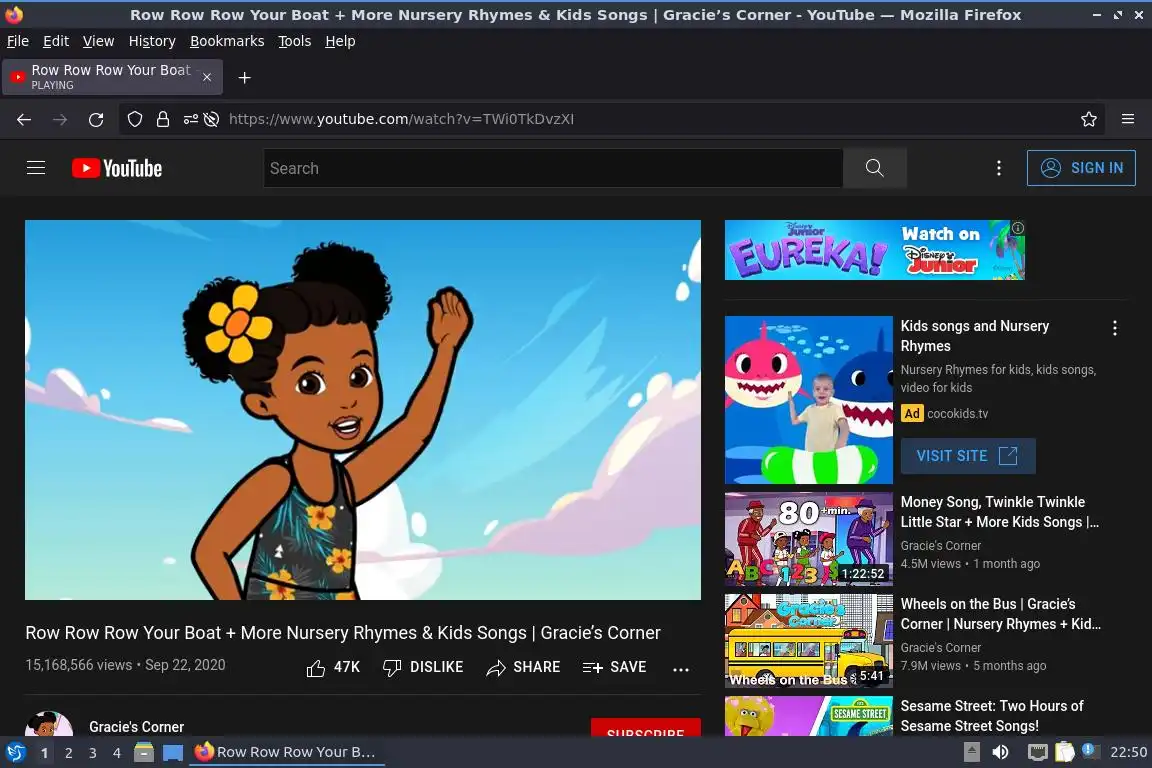Screen dimensions: 1152x768
Task: Open the file manager taskbar icon
Action: point(144,753)
